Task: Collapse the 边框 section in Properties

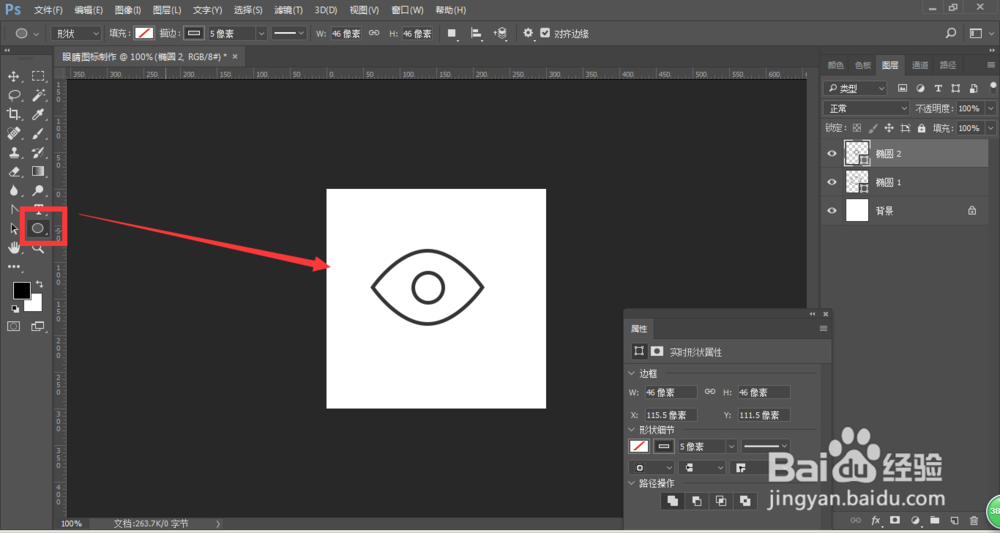Action: (x=632, y=374)
